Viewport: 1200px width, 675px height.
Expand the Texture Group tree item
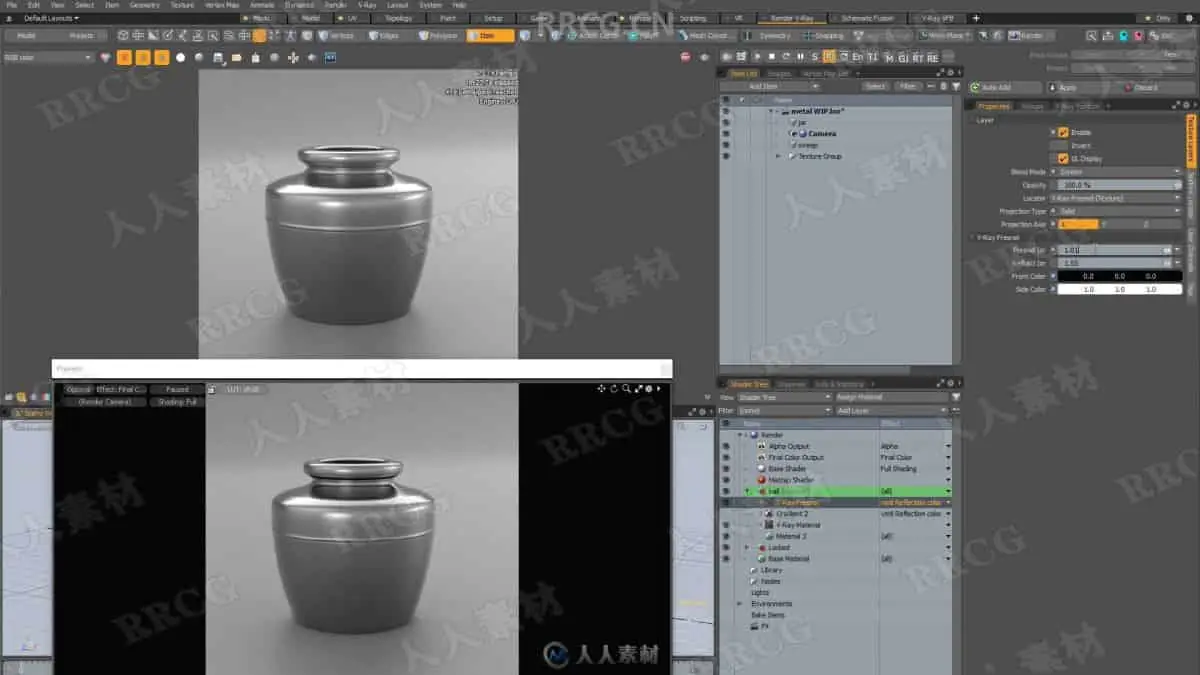pyautogui.click(x=779, y=156)
